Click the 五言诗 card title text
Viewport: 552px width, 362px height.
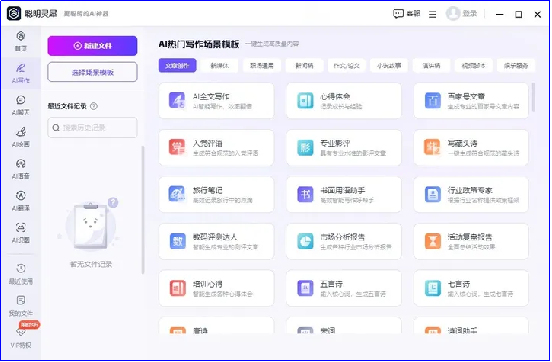(331, 284)
